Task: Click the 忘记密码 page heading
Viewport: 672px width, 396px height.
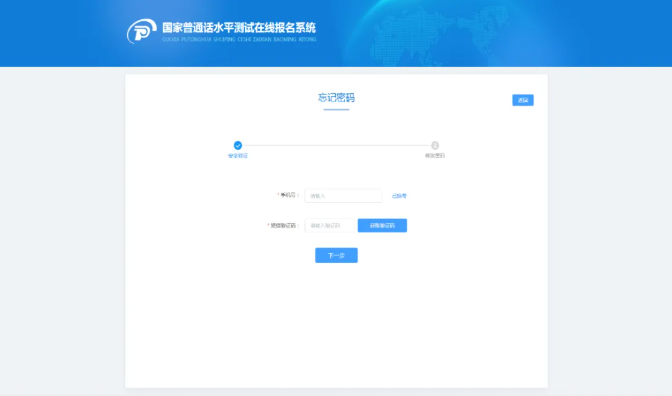Action: click(x=336, y=98)
